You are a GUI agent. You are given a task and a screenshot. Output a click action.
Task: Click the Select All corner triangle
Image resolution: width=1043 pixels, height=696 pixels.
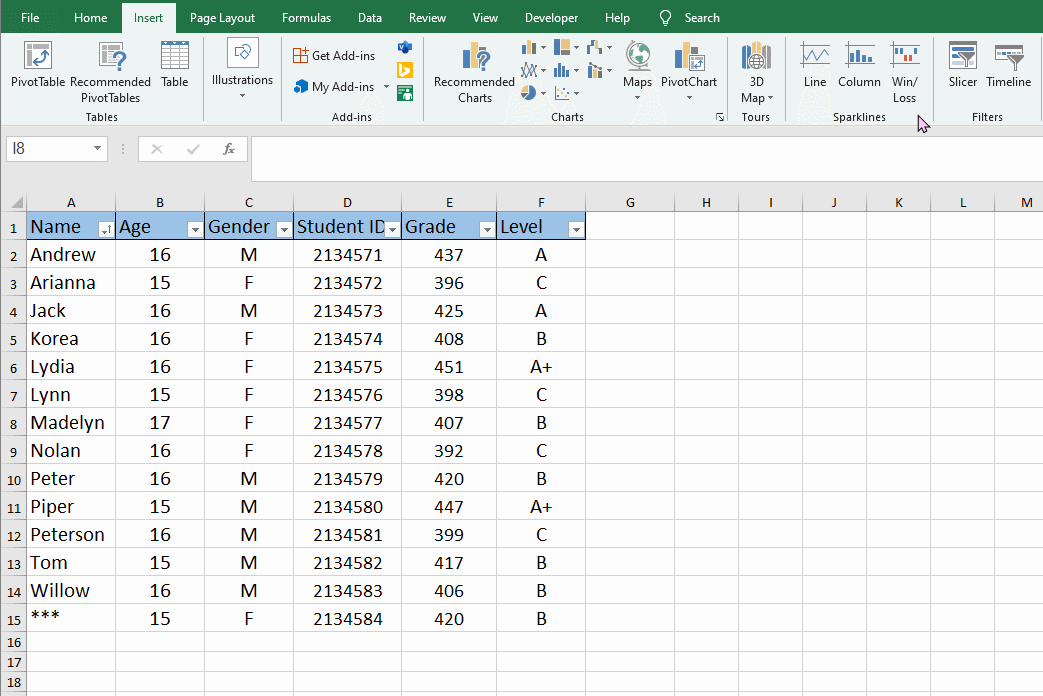click(x=17, y=202)
